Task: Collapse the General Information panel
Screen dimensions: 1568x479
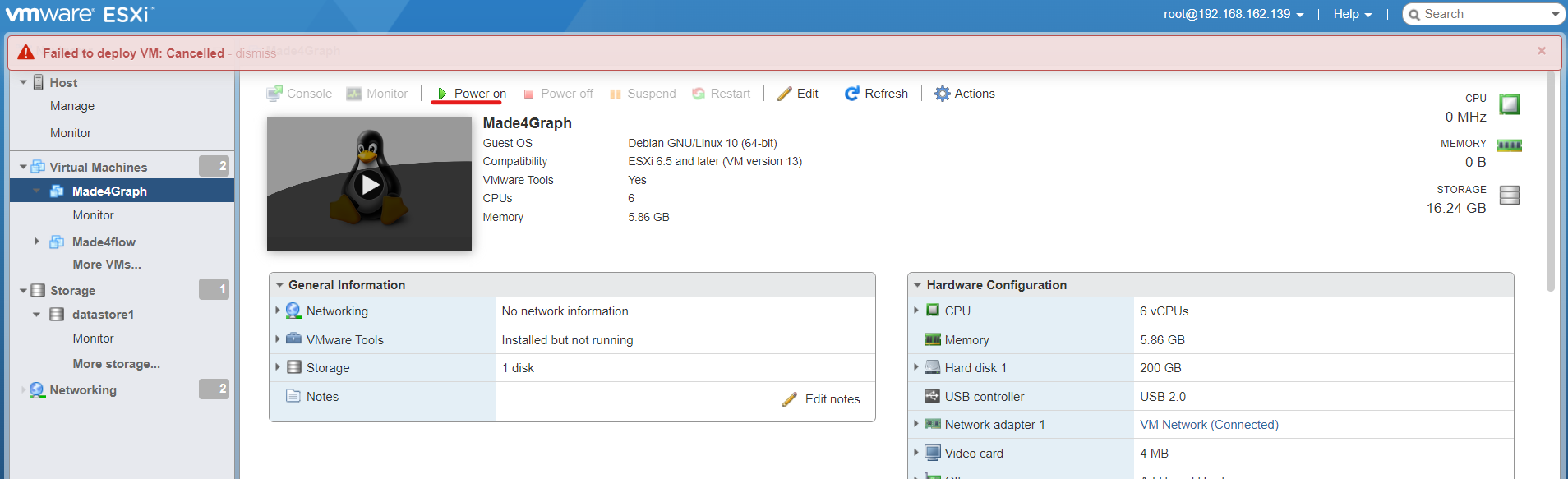Action: tap(279, 285)
